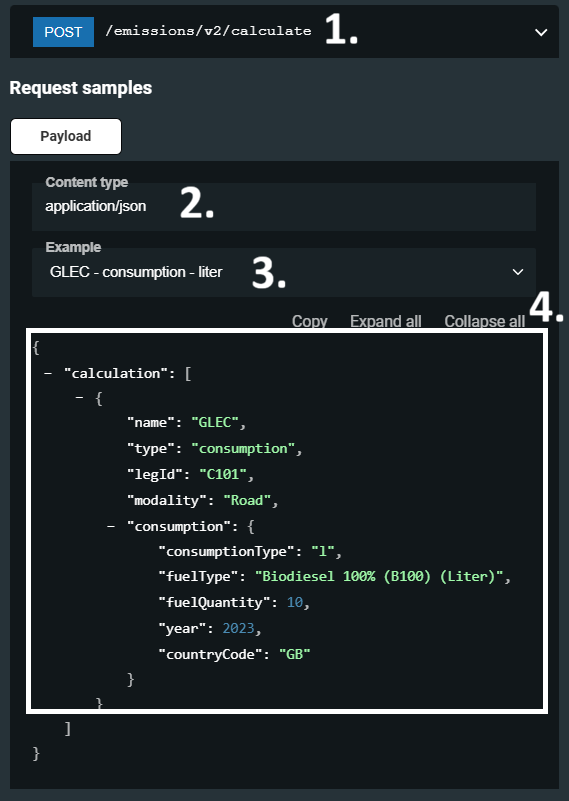Screen dimensions: 569x801
Task: Click the blue POST method badge
Action: (63, 32)
